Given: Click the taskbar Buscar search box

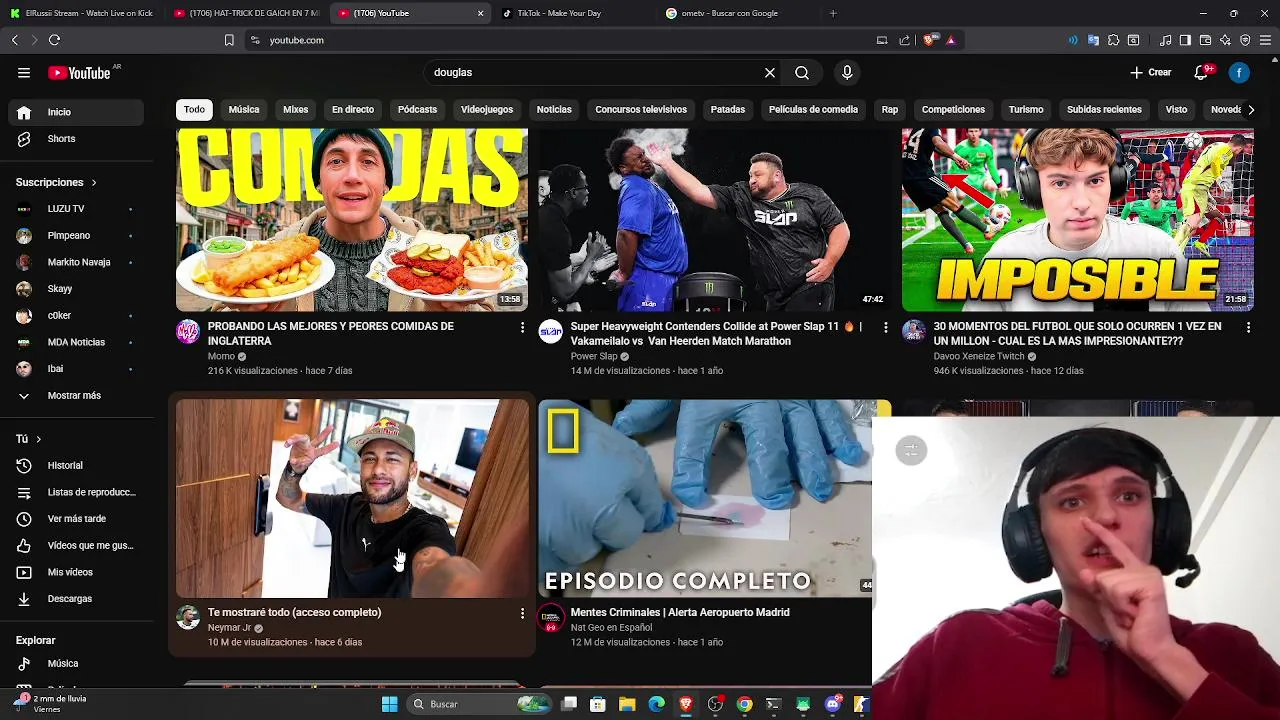Looking at the screenshot, I should click(481, 704).
